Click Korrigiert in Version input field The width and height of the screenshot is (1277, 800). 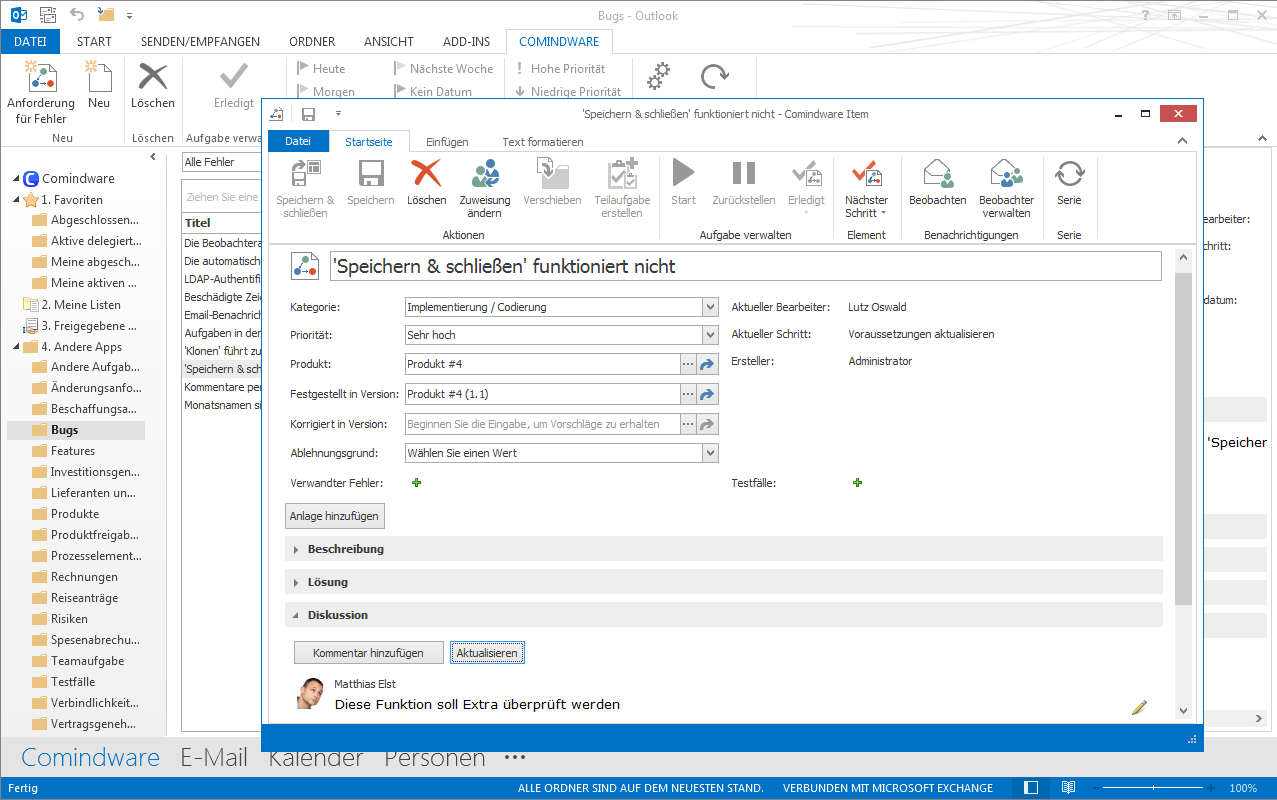click(x=542, y=424)
